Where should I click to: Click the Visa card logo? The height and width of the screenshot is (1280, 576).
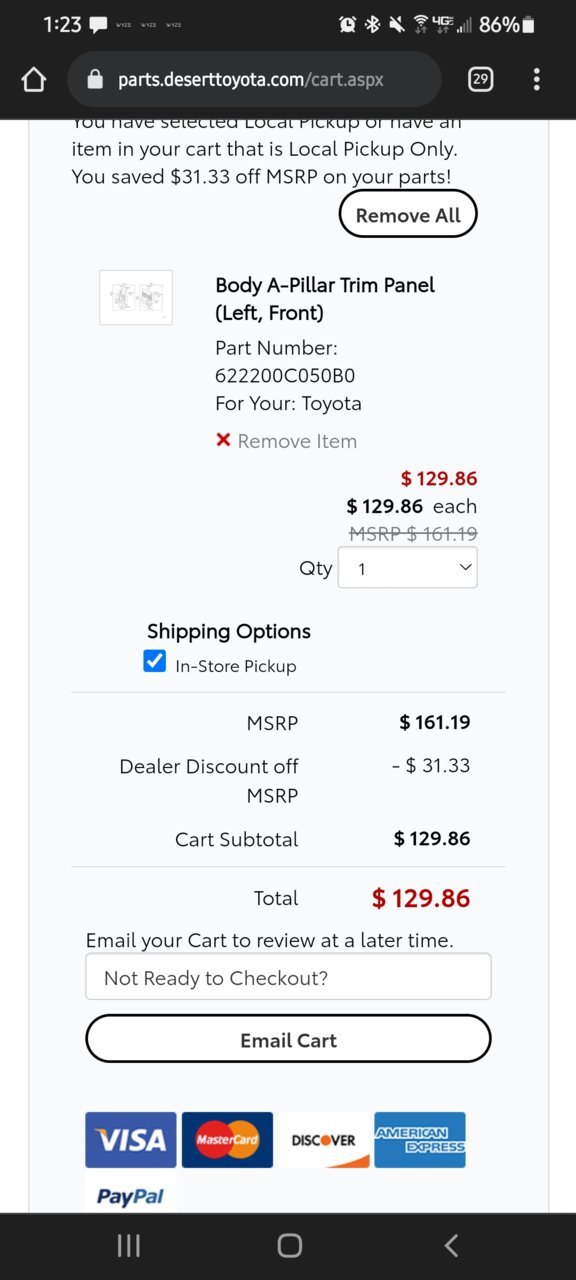[x=131, y=1140]
